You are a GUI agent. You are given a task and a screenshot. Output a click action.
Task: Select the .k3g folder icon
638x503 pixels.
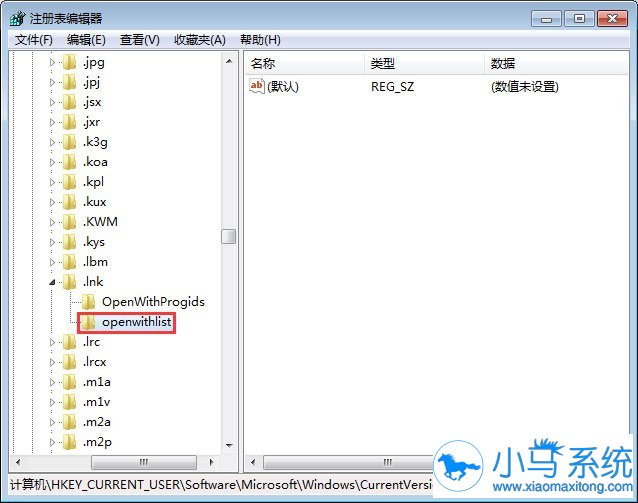69,142
